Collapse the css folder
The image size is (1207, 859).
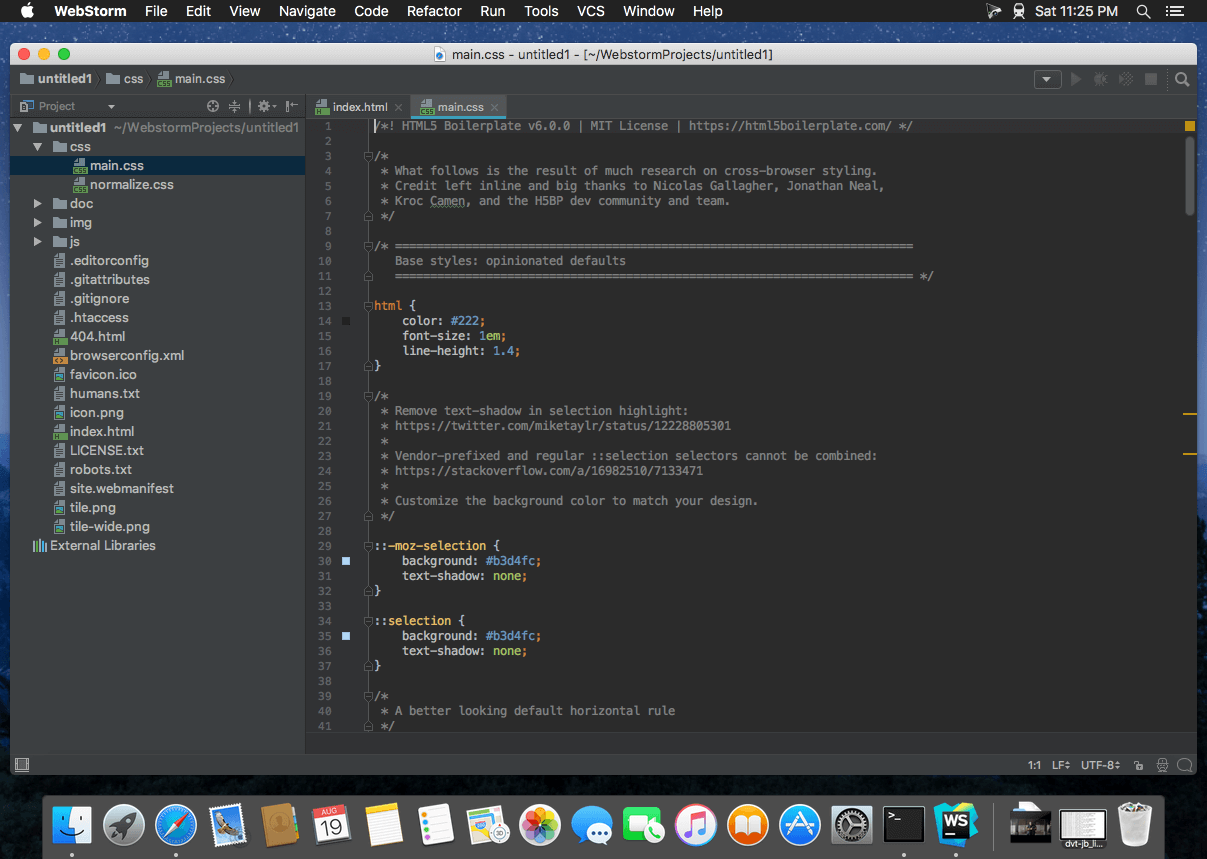[37, 147]
